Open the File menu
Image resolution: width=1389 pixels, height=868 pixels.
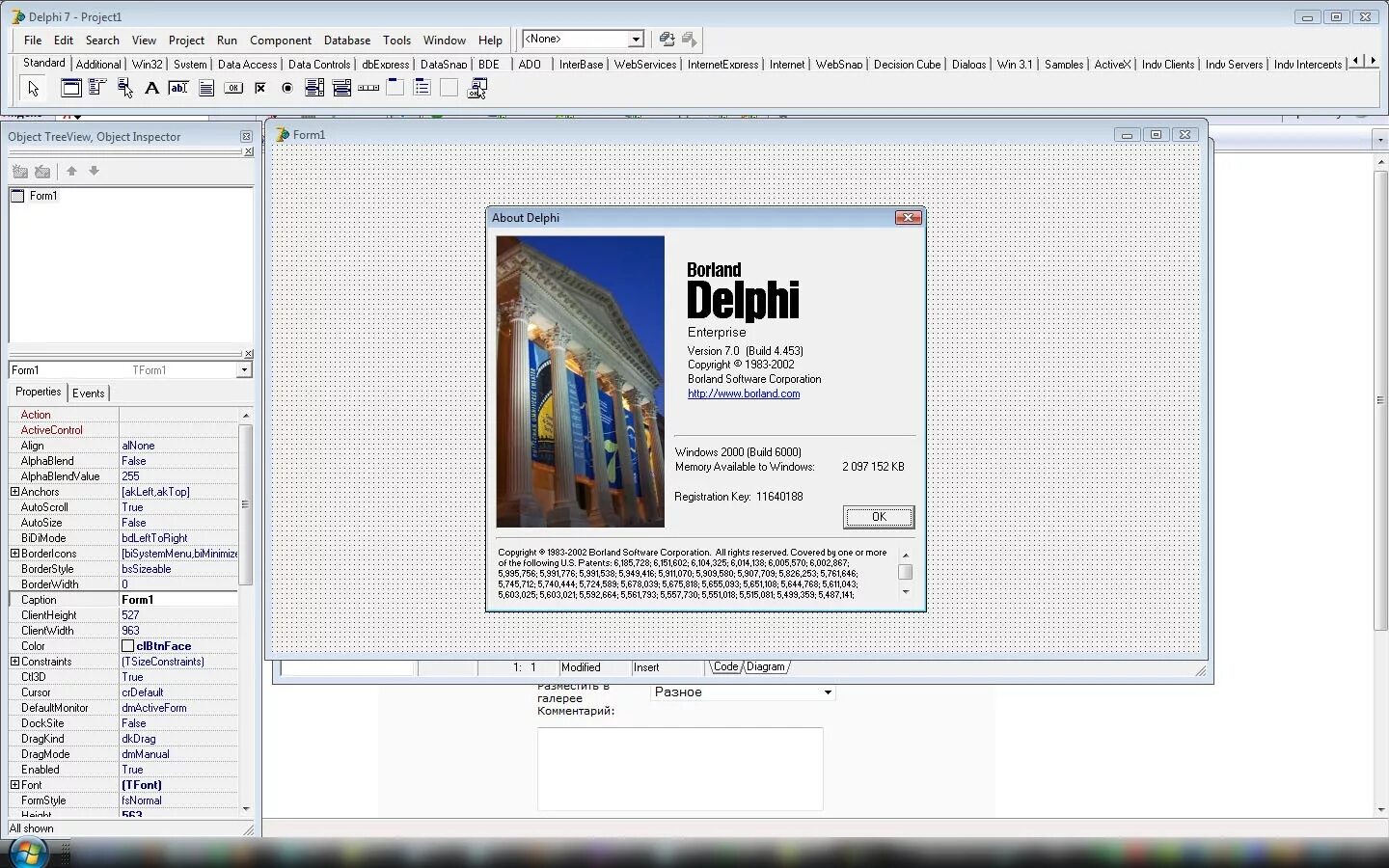pyautogui.click(x=33, y=41)
